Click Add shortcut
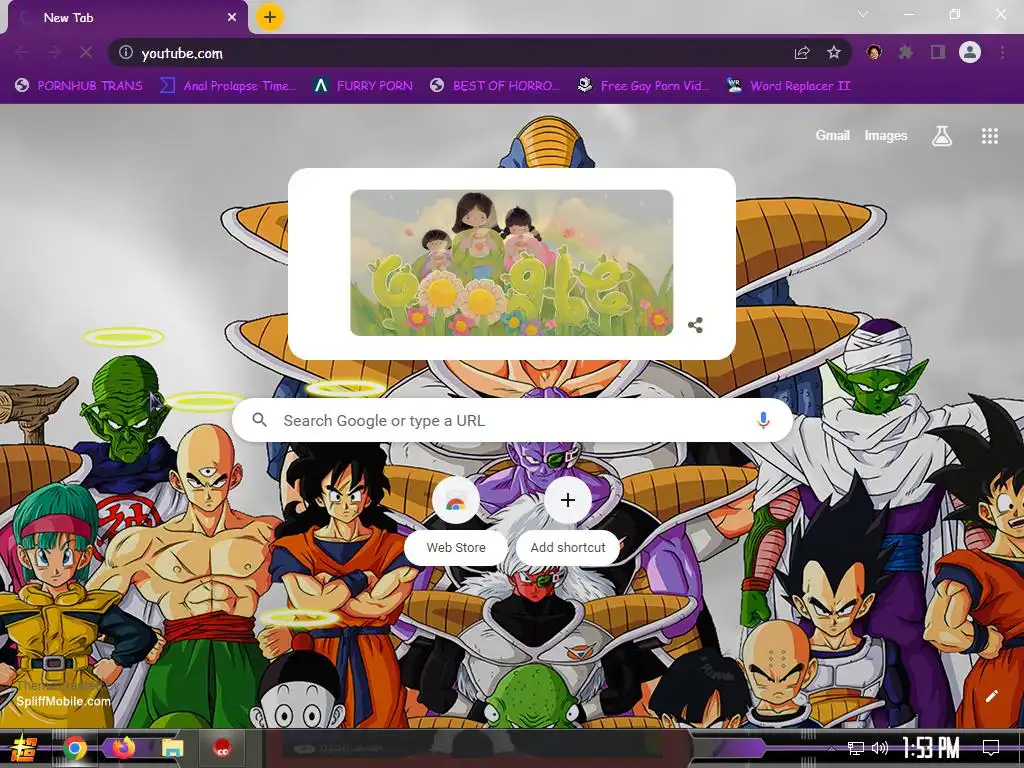Screen dimensions: 1024x768 point(568,520)
